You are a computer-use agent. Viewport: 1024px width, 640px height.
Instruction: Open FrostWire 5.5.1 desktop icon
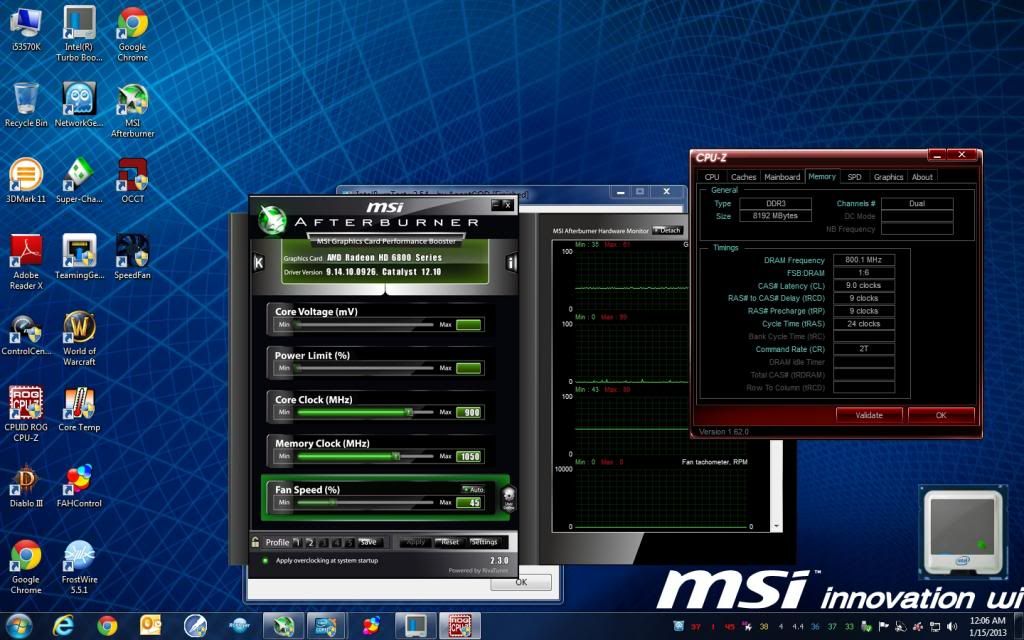[79, 566]
